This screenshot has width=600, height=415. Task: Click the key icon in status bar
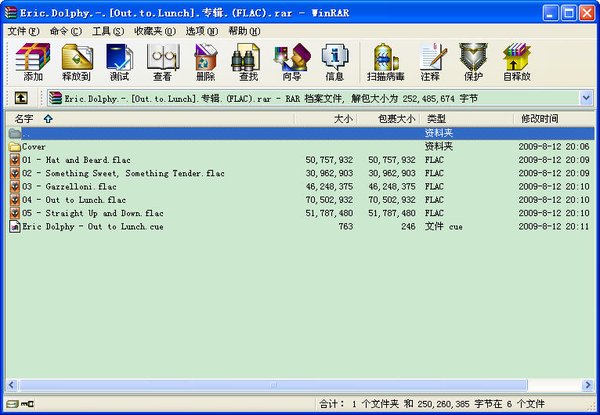tap(28, 404)
